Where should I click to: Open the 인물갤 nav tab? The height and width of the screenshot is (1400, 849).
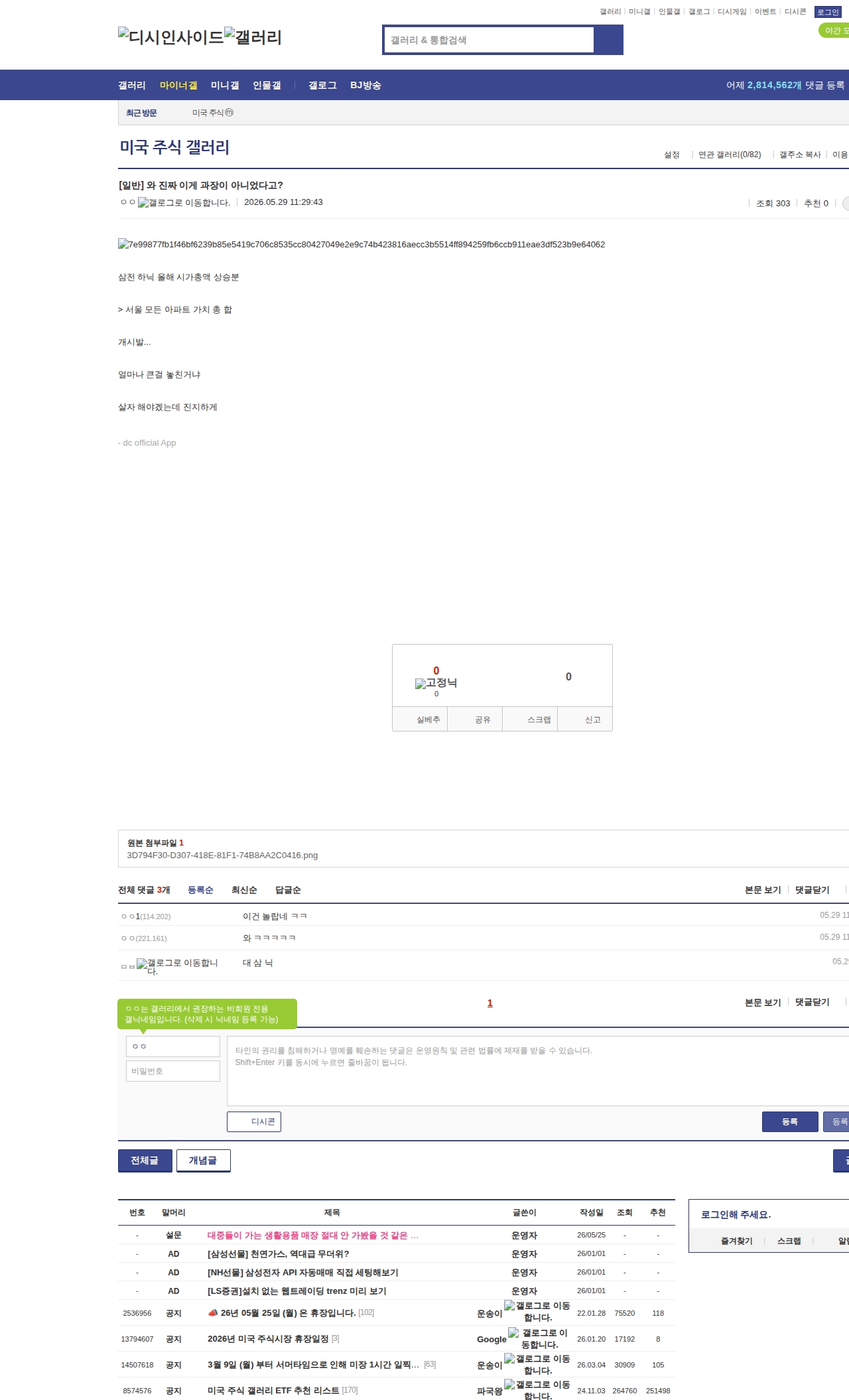tap(267, 86)
